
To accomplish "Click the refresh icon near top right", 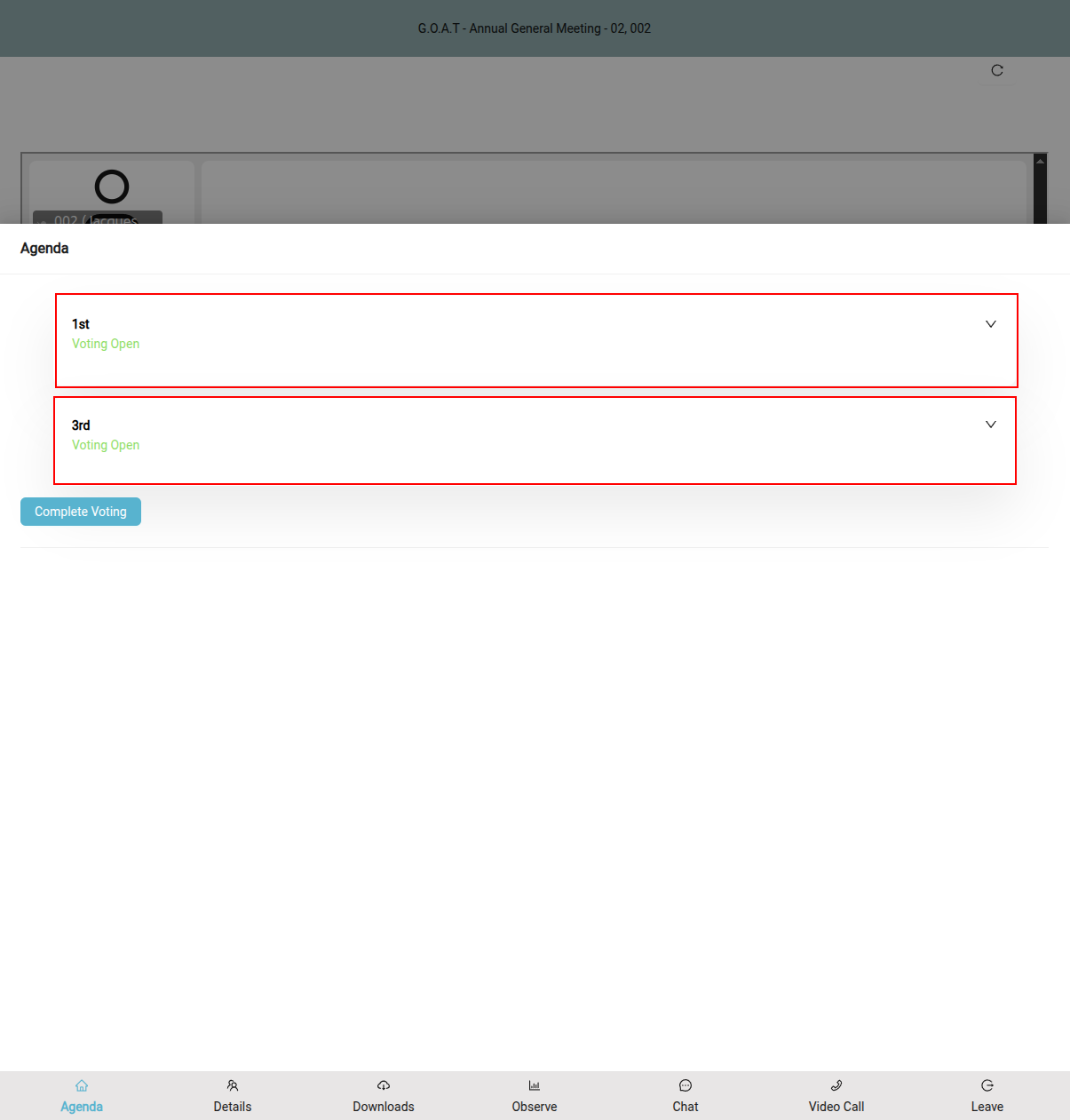I will point(997,70).
